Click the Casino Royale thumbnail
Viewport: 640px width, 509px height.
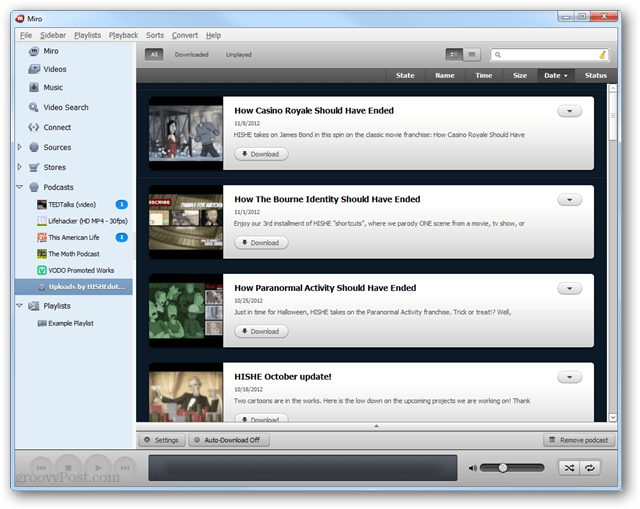click(x=186, y=133)
